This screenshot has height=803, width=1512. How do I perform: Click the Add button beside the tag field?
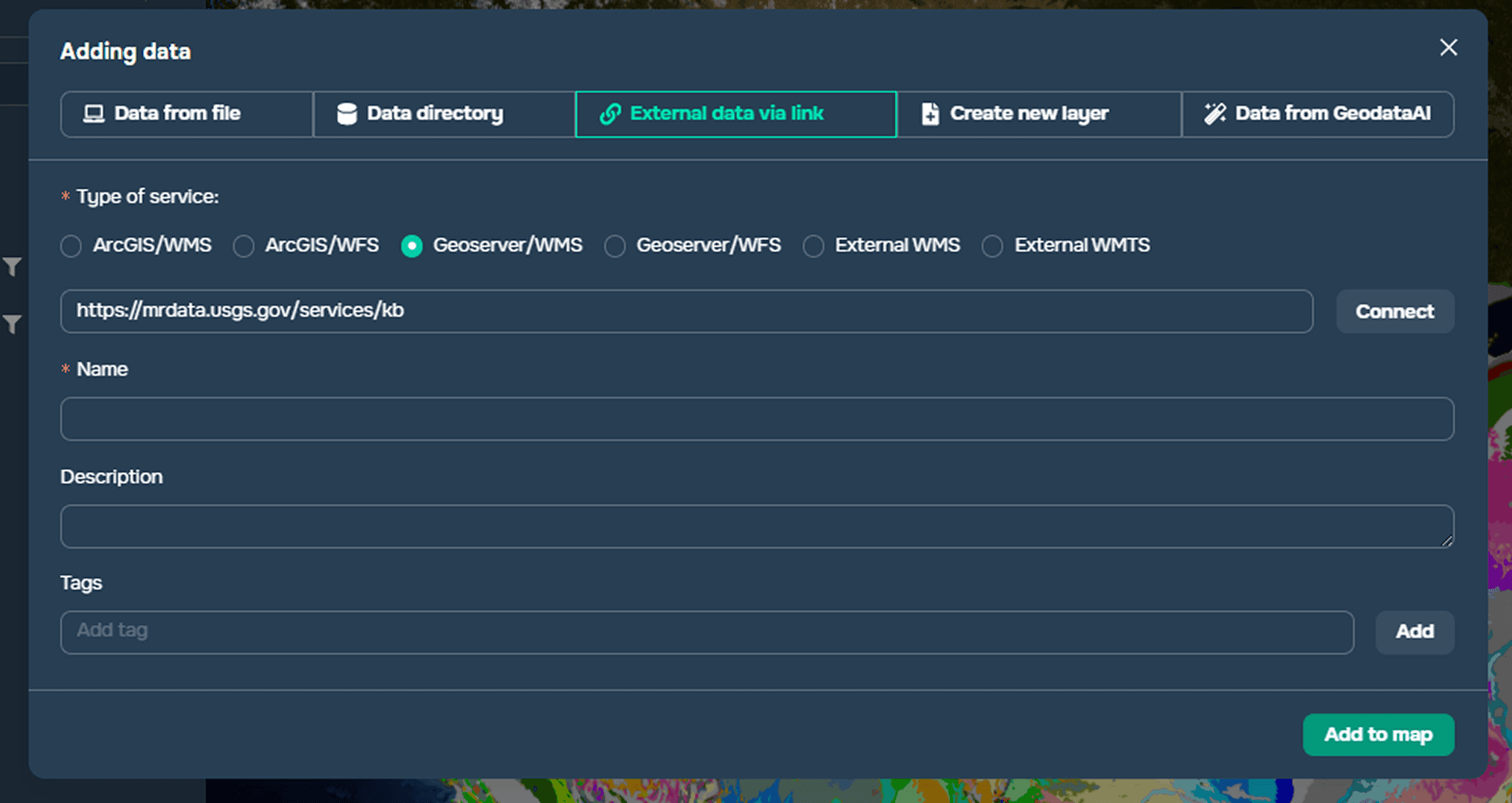[x=1414, y=632]
